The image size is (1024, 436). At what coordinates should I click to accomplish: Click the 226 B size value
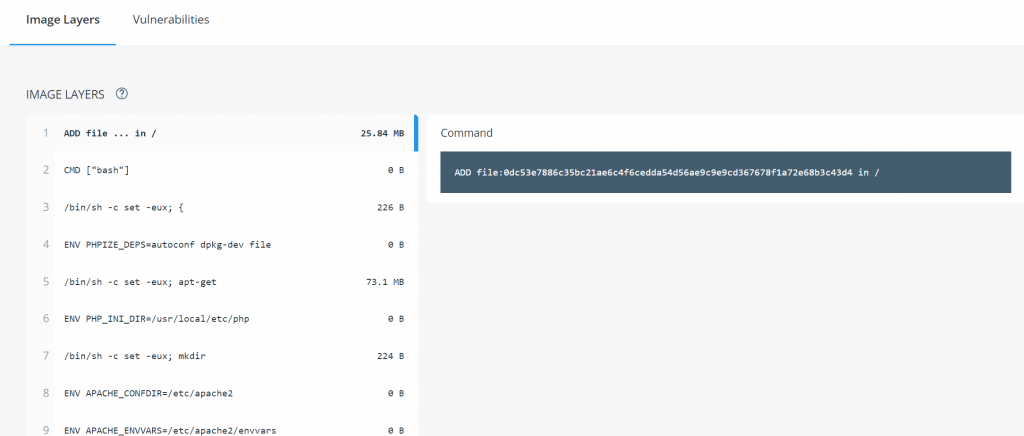pyautogui.click(x=391, y=208)
